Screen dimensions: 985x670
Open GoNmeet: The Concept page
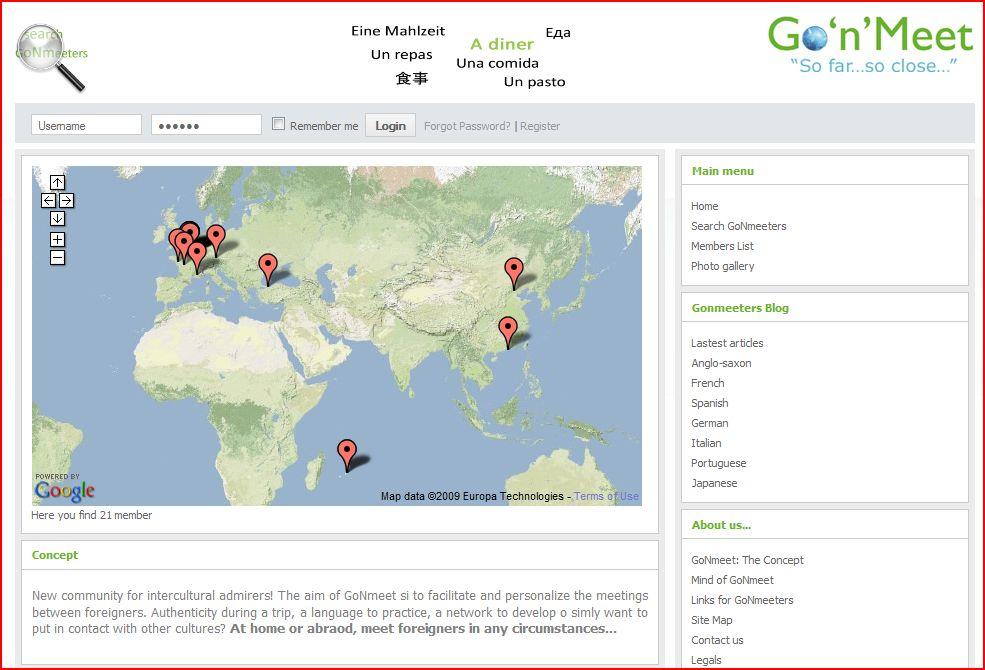click(748, 560)
